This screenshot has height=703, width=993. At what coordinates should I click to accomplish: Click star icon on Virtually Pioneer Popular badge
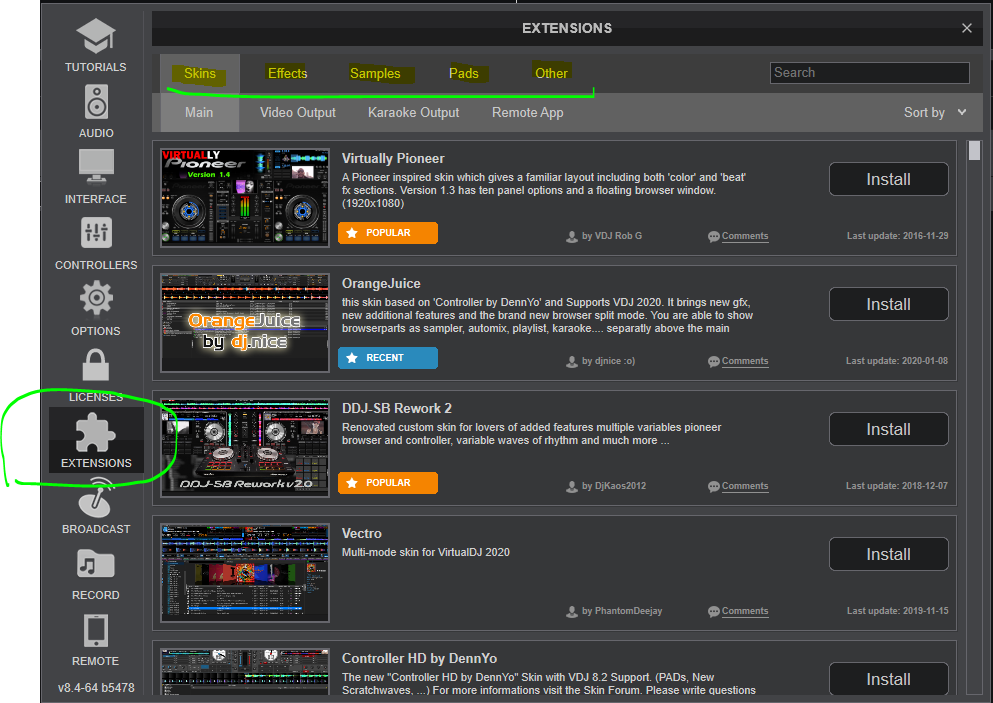(x=352, y=233)
